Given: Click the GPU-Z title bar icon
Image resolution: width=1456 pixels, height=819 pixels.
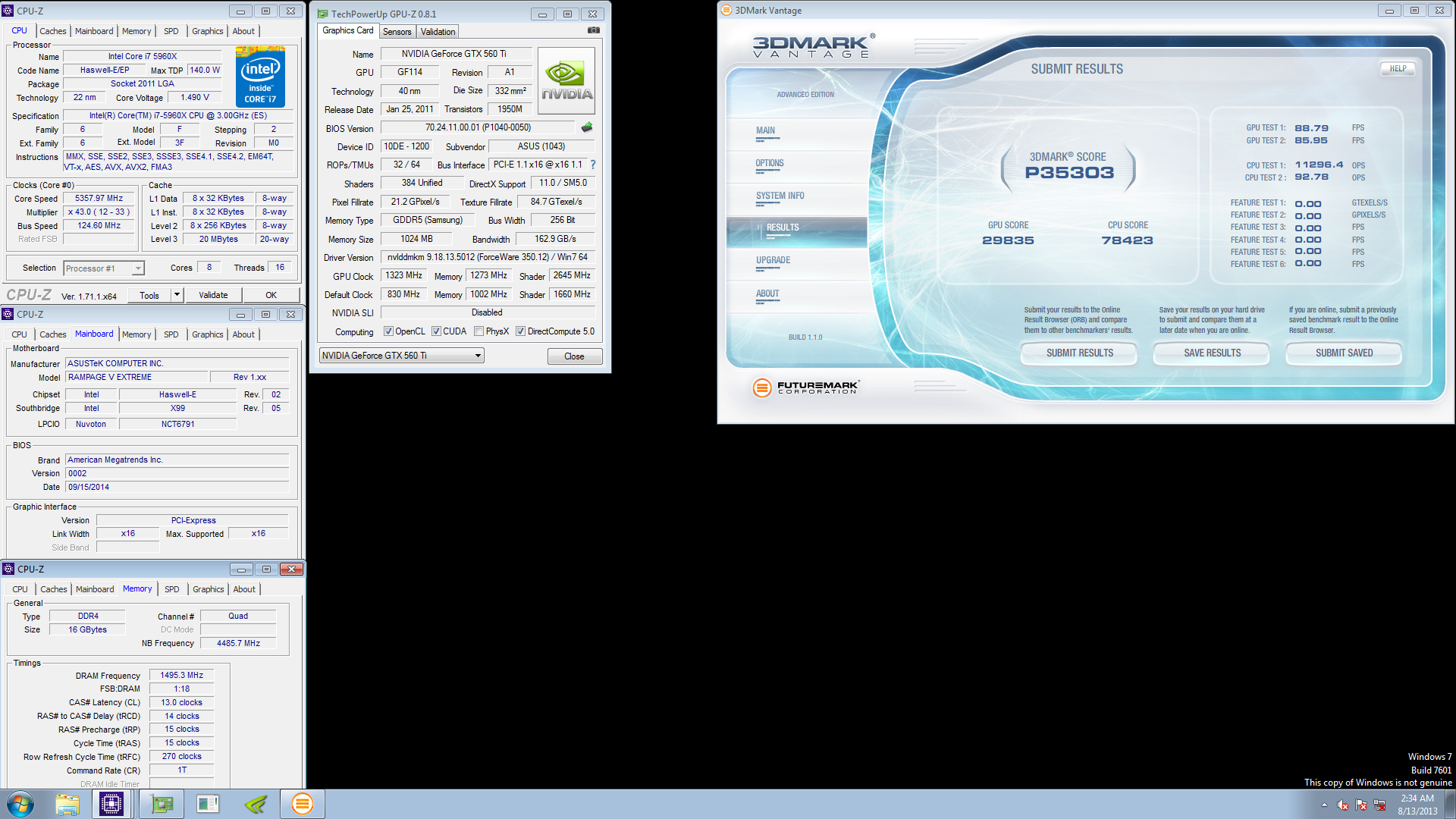Looking at the screenshot, I should [322, 14].
